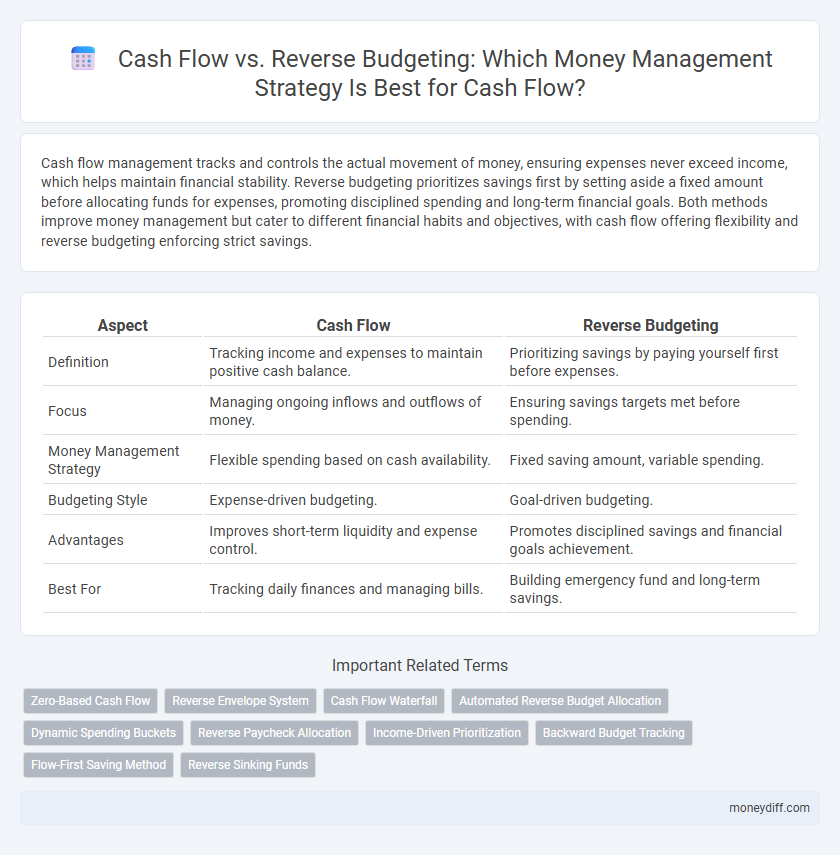This screenshot has height=855, width=840.
Task: Open Automated Reverse Budget Allocation tag
Action: tap(560, 701)
